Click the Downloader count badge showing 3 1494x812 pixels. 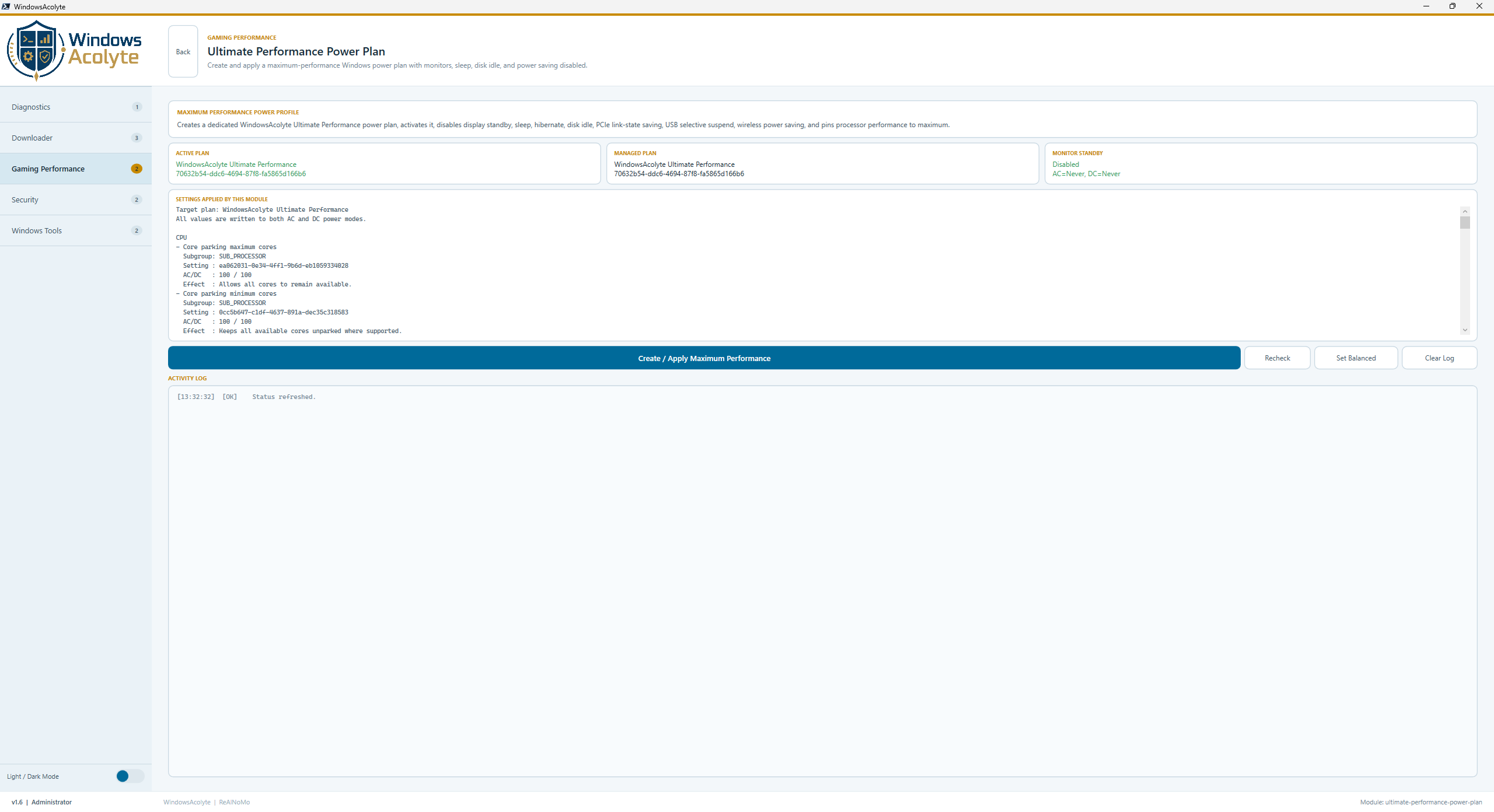coord(137,138)
